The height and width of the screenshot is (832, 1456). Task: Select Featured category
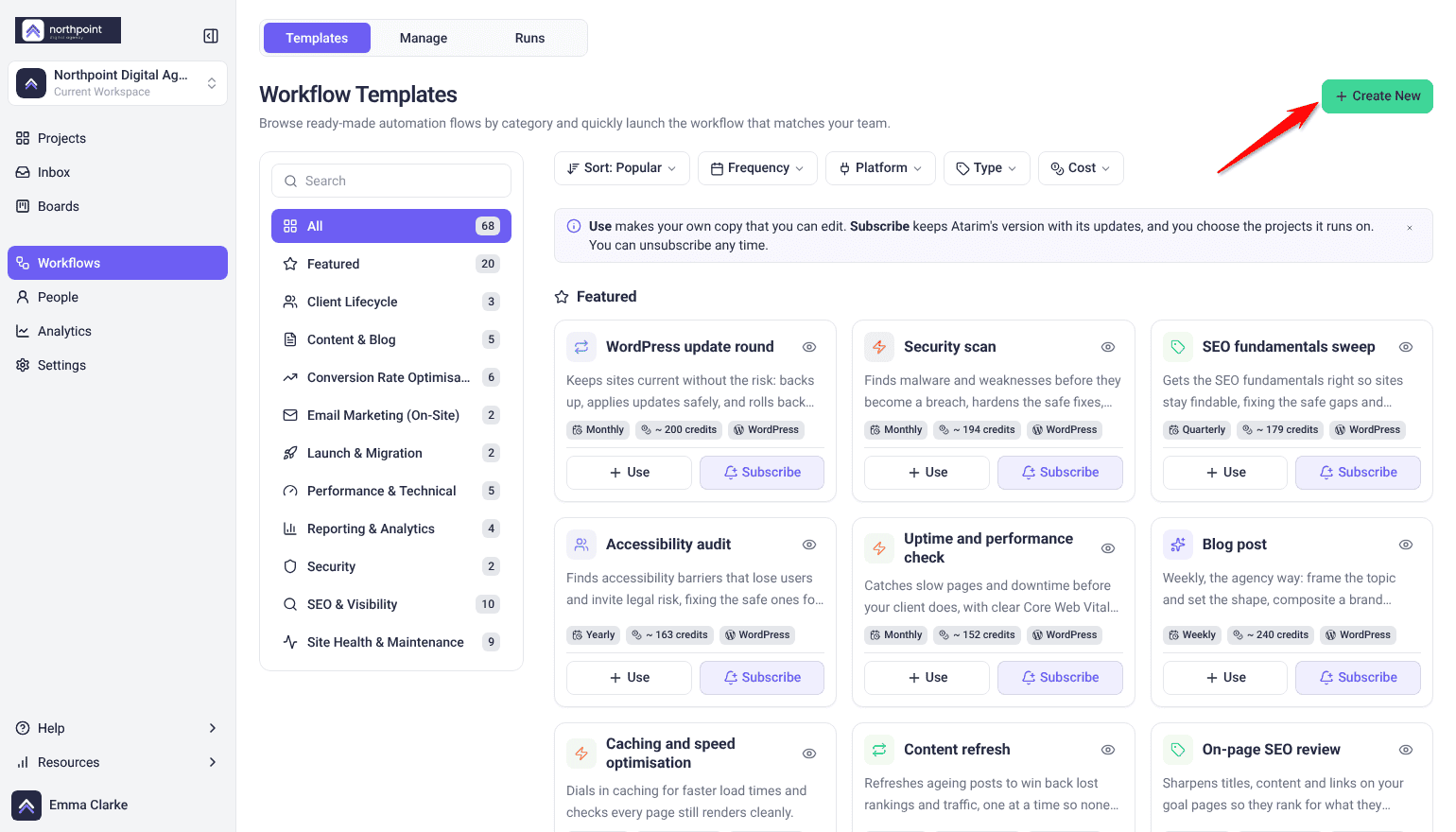[391, 264]
